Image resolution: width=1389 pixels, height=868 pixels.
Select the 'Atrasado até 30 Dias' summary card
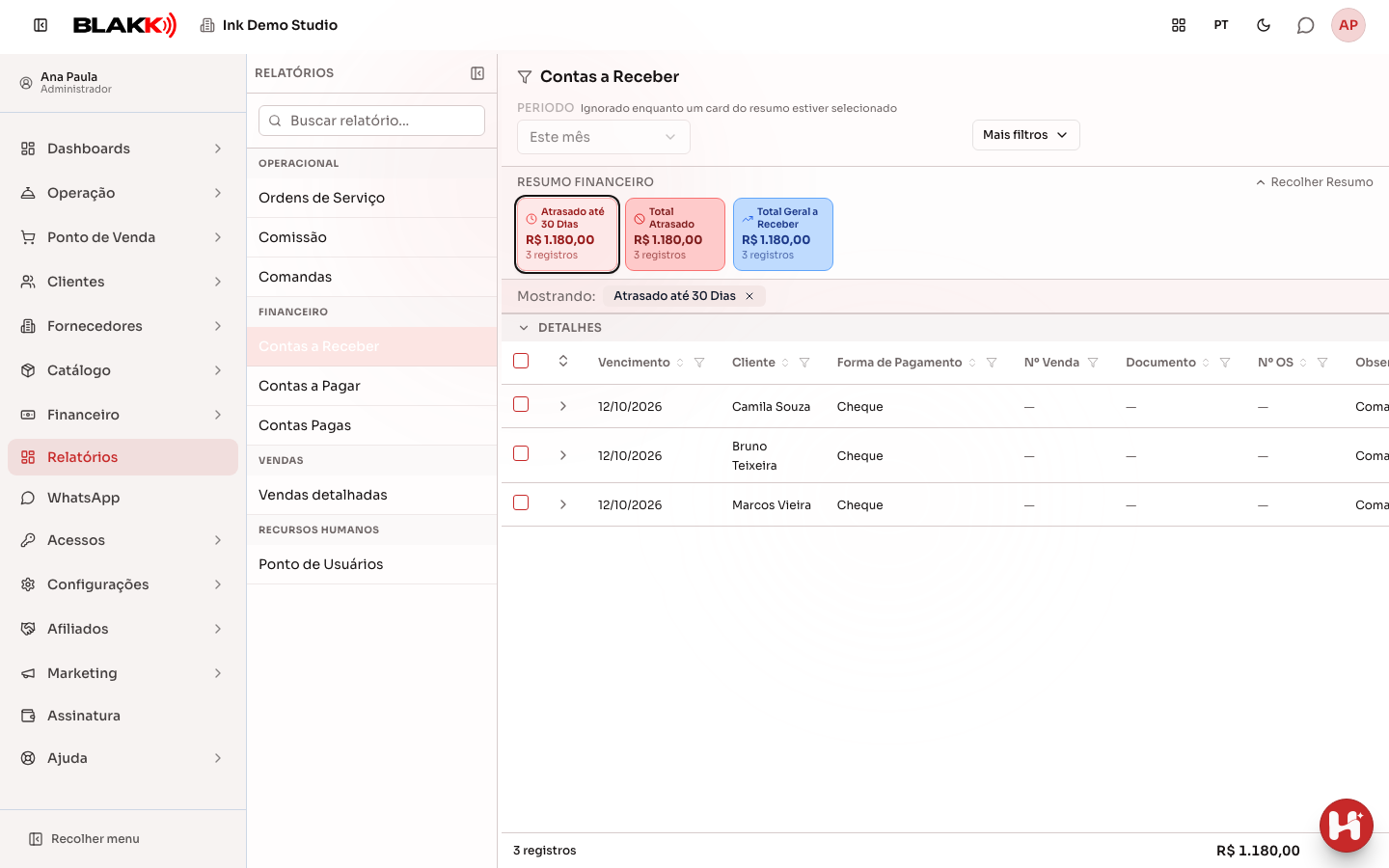click(567, 234)
